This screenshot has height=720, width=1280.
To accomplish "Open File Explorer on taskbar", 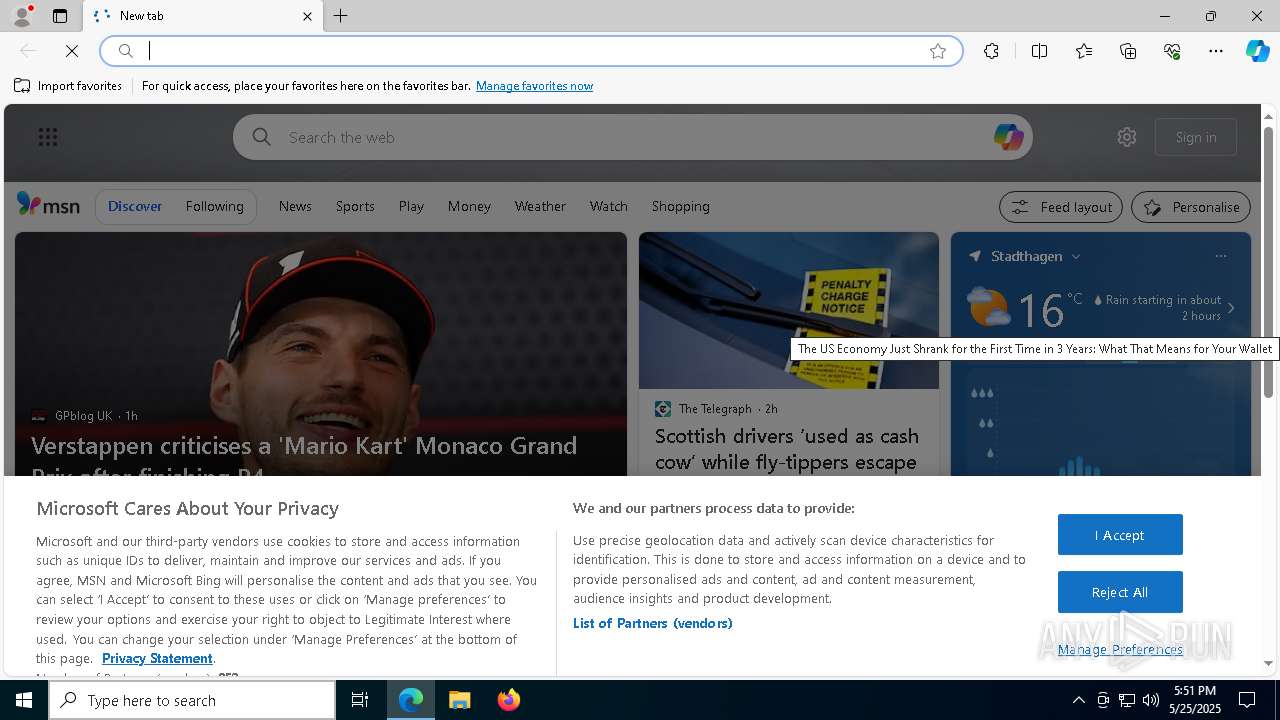I will tap(460, 700).
